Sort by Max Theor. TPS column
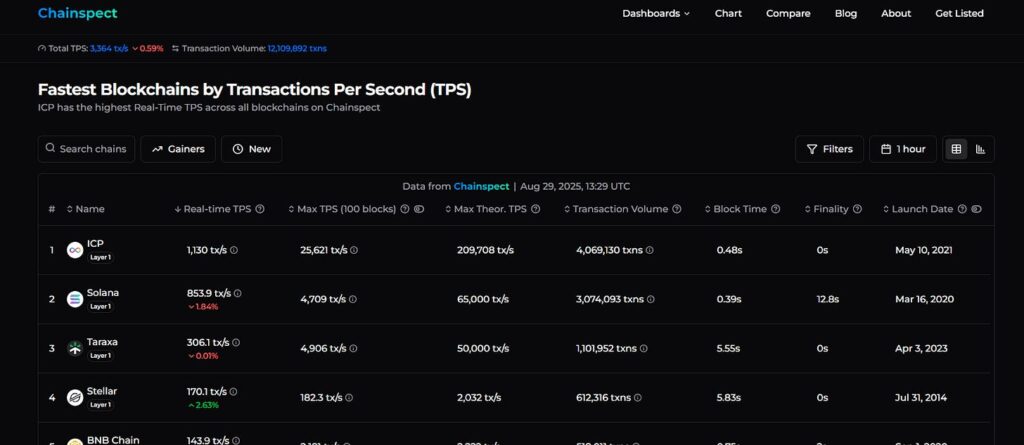The width and height of the screenshot is (1024, 445). pyautogui.click(x=487, y=209)
